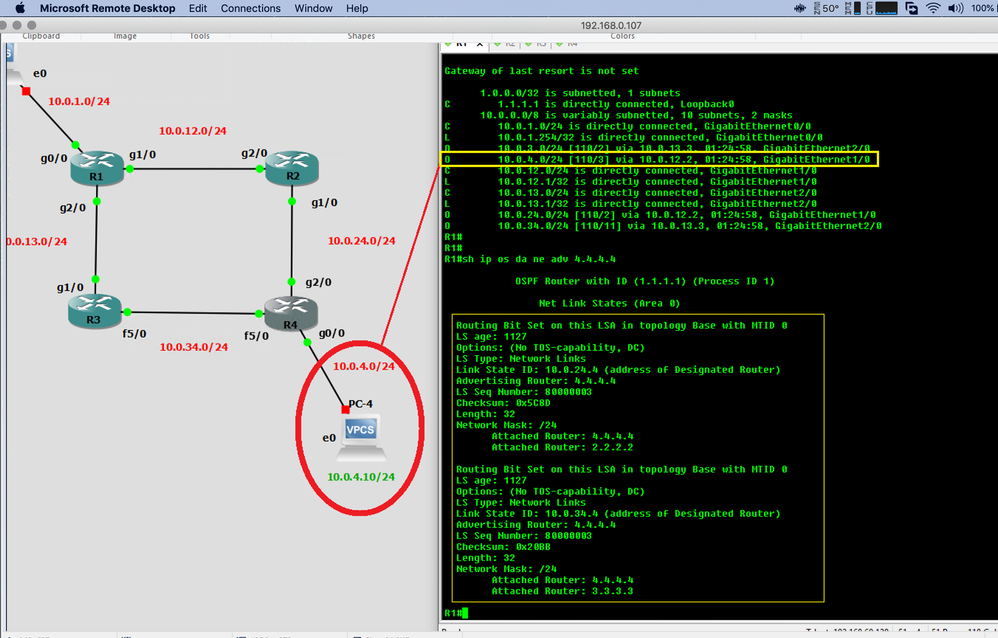The image size is (998, 638).
Task: Click the 10.0.12.0/24 network label
Action: pos(192,131)
